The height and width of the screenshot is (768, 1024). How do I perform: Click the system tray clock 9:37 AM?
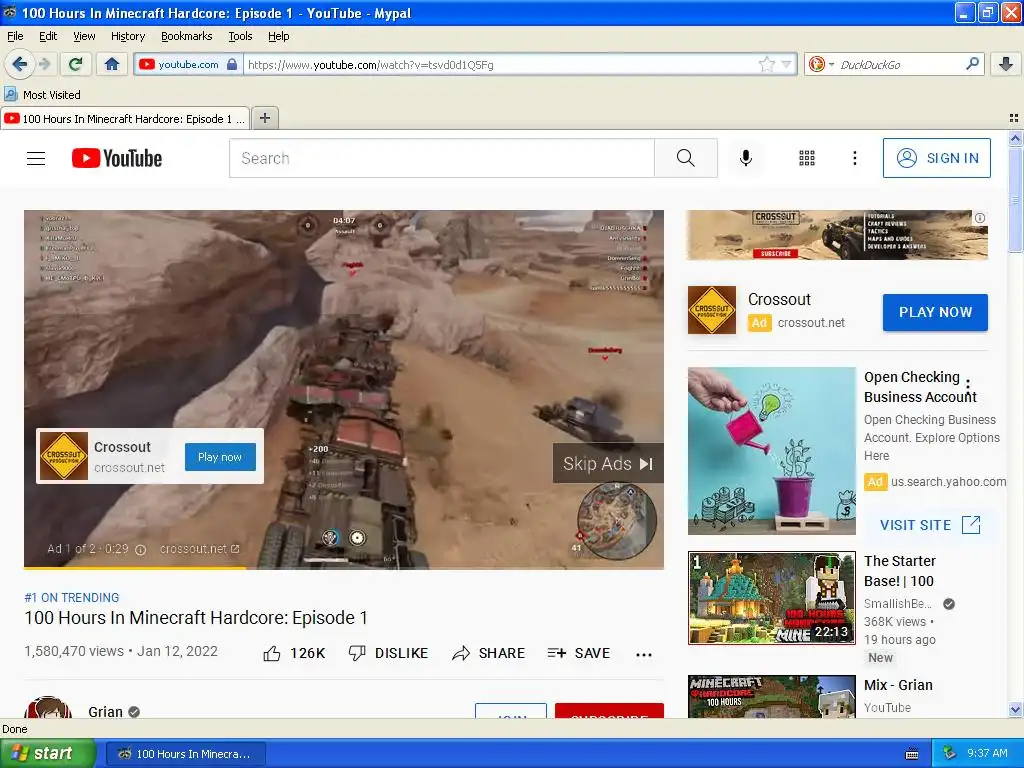(x=987, y=754)
